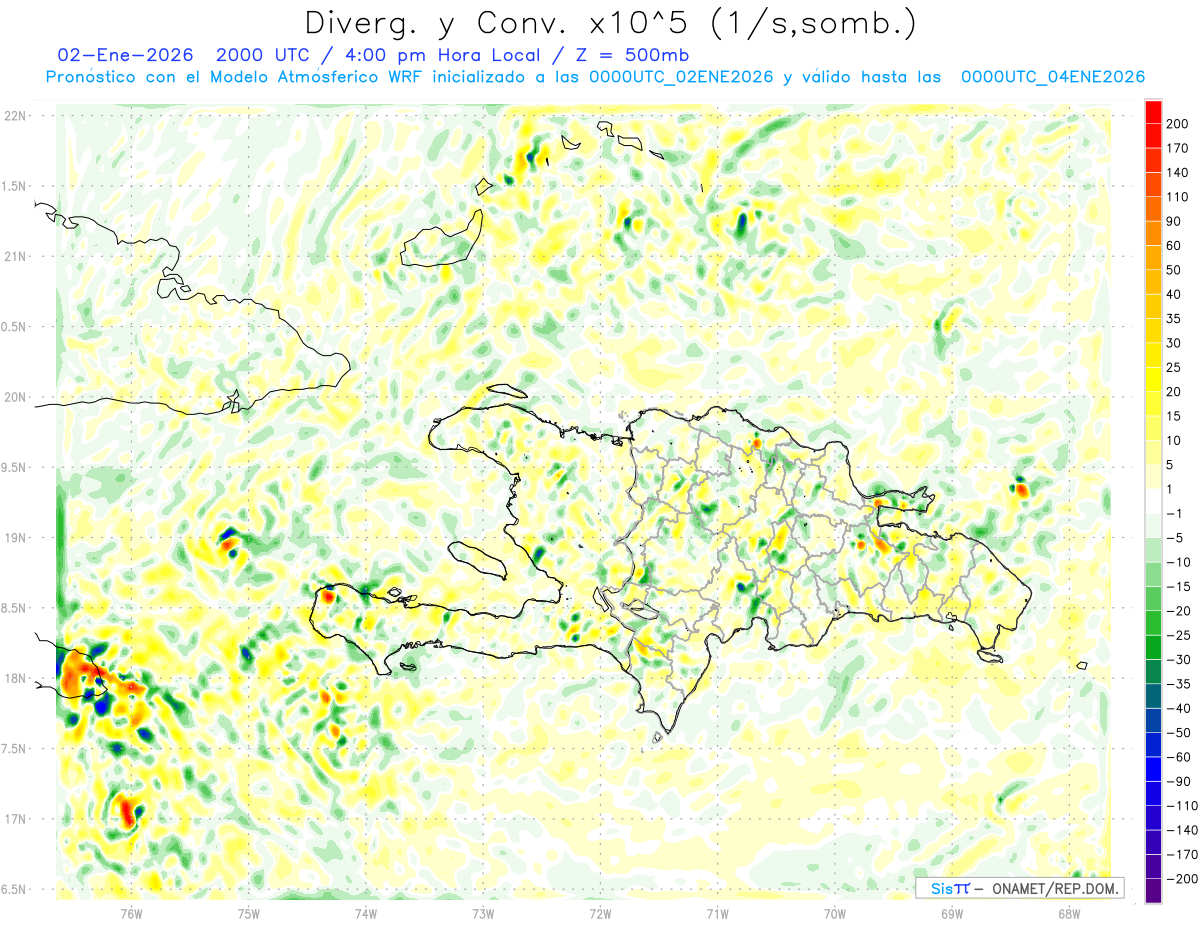Pick the purple band below the -200 mark
Screen dimensions: 1200x927
(x=1153, y=891)
